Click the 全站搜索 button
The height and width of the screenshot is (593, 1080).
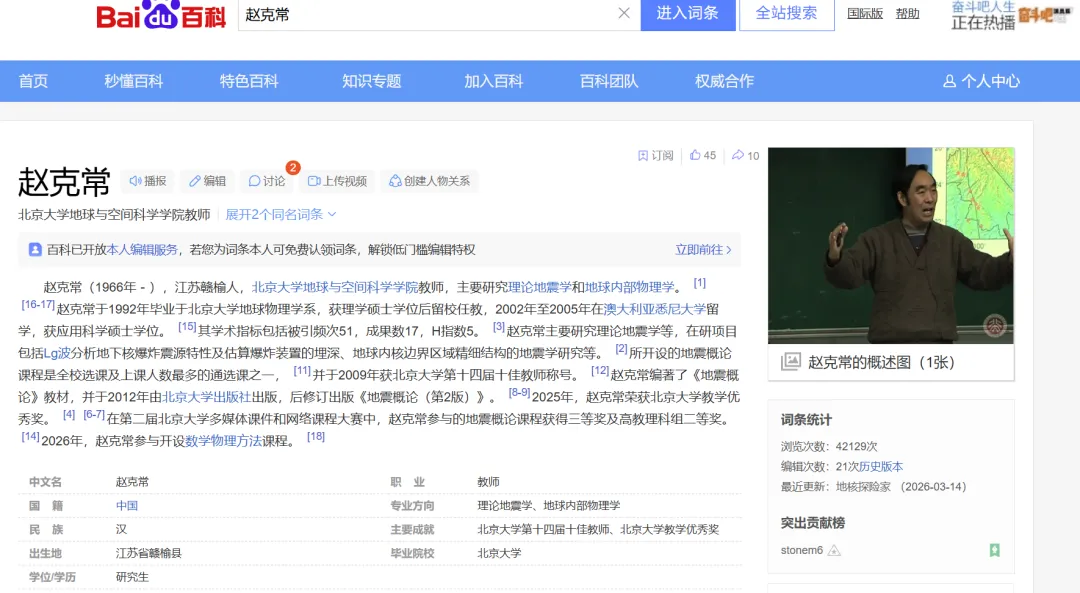787,14
